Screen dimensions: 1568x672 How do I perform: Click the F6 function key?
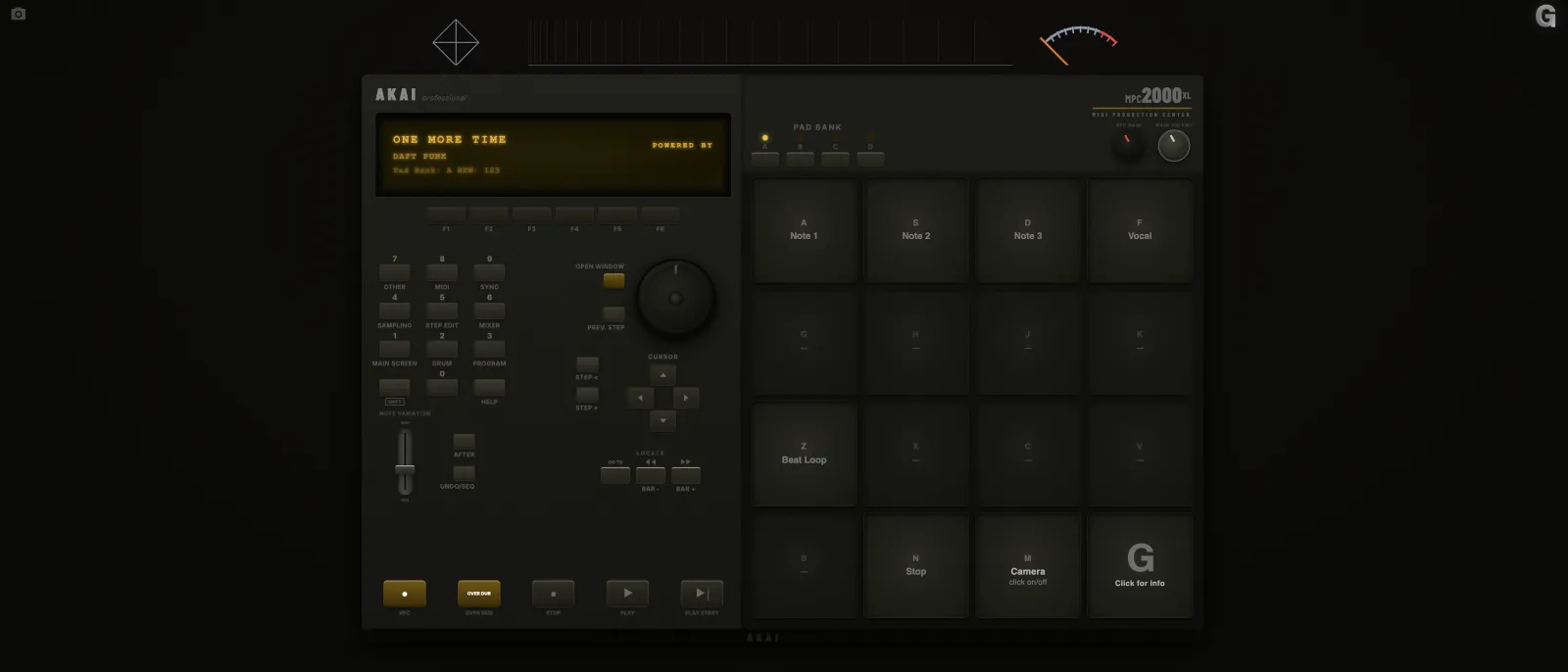661,215
